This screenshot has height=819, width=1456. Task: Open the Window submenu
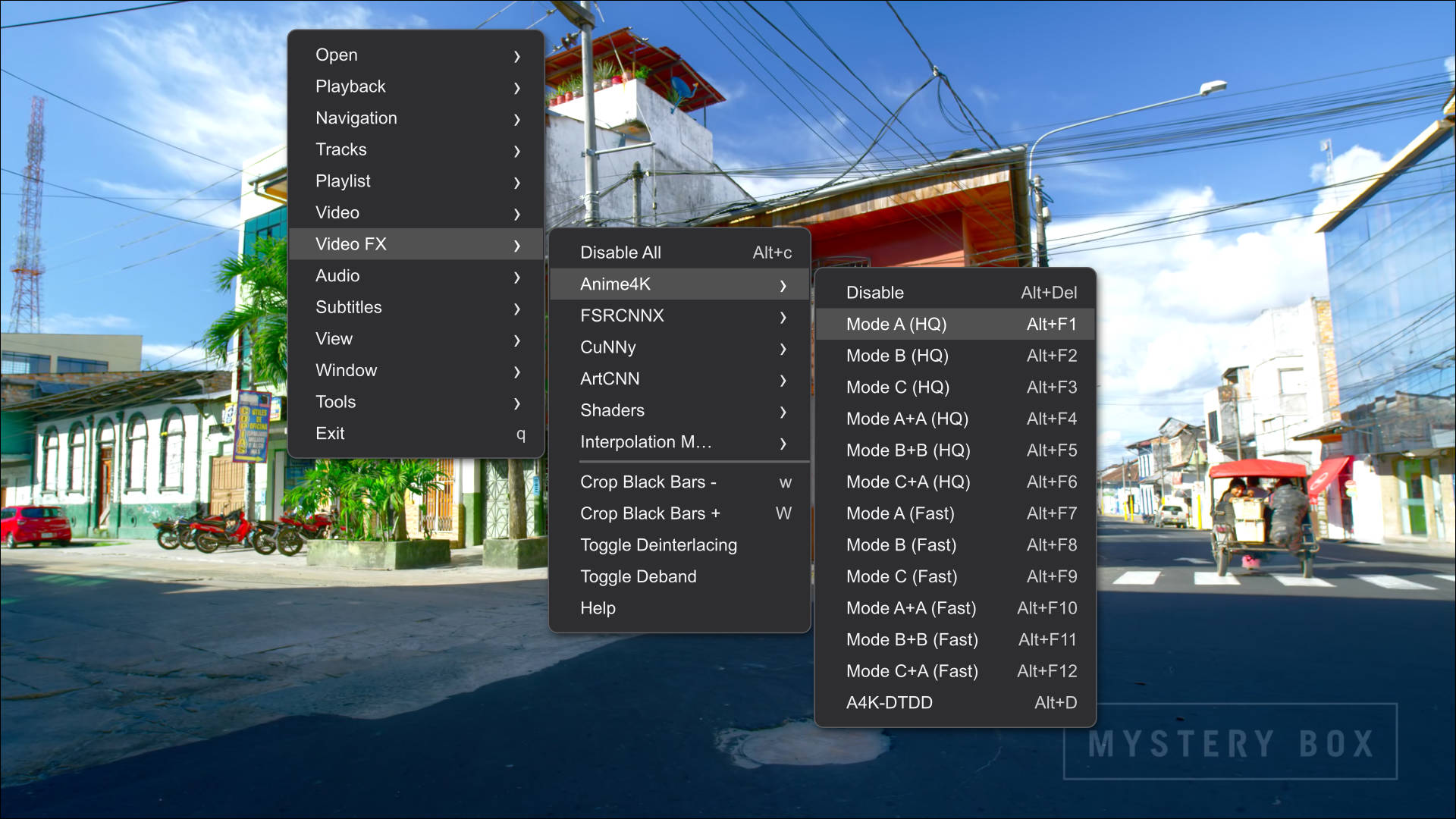[416, 371]
